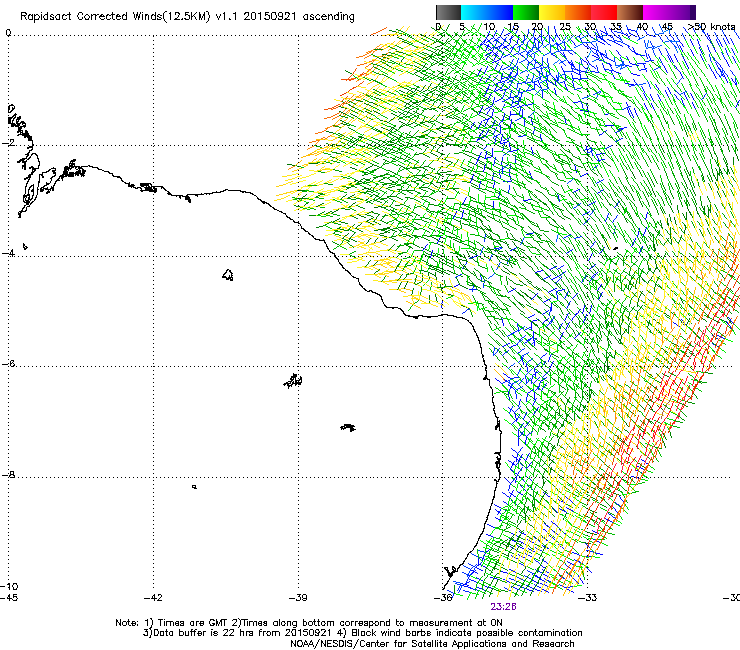Click the purple 23:28 time label
Viewport: 740px width, 650px height.
(x=503, y=607)
